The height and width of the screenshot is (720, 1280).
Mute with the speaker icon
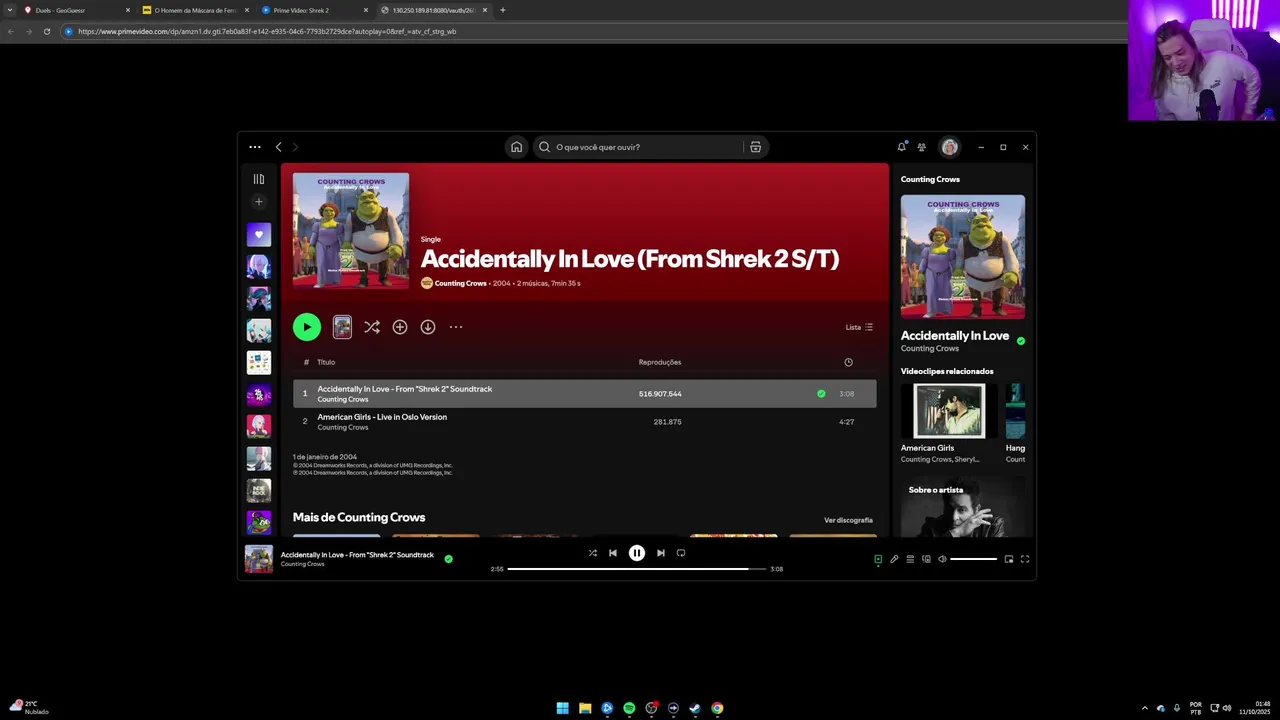point(942,559)
